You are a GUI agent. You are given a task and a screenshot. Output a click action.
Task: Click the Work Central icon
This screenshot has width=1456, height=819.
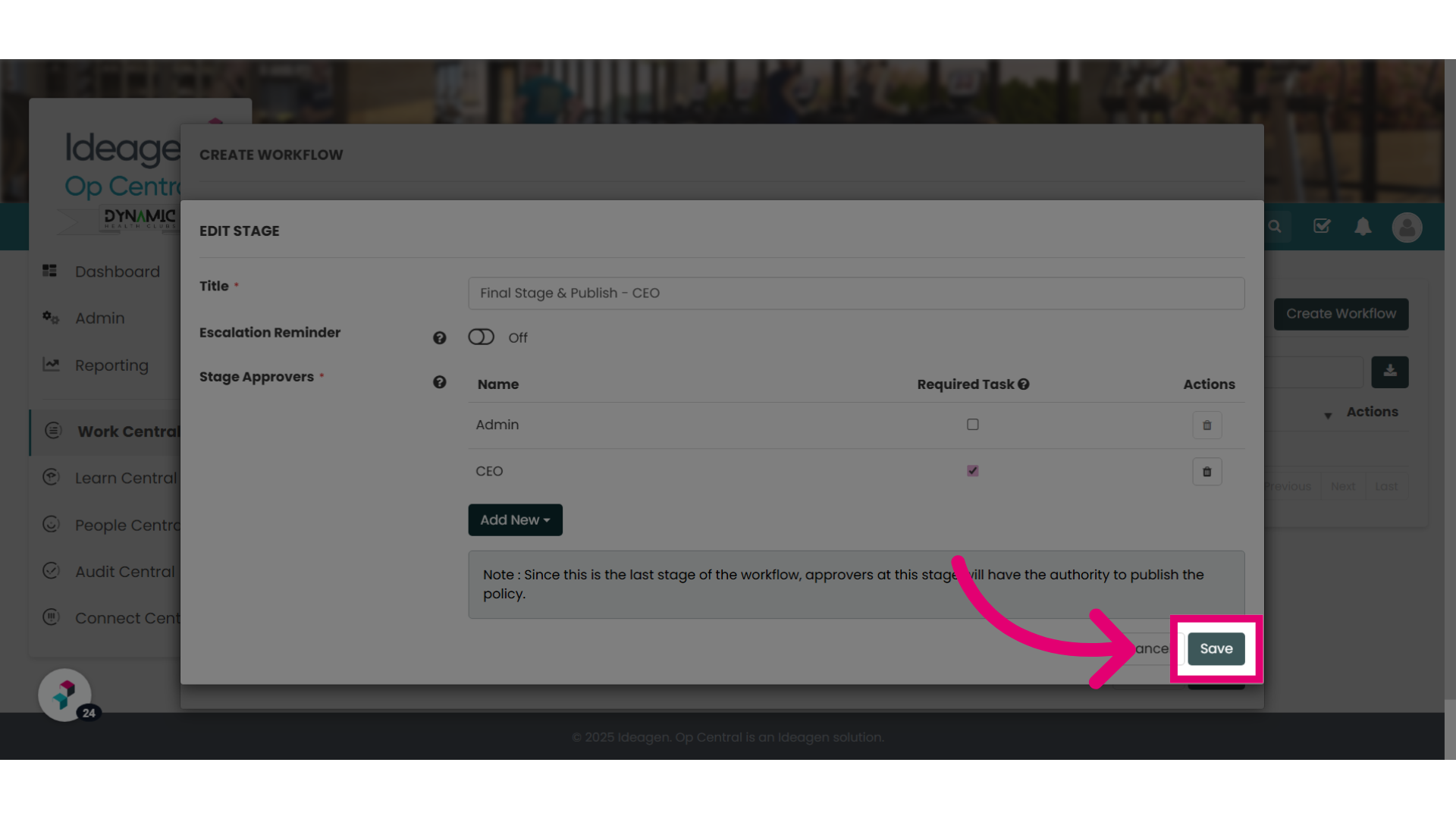(x=53, y=431)
